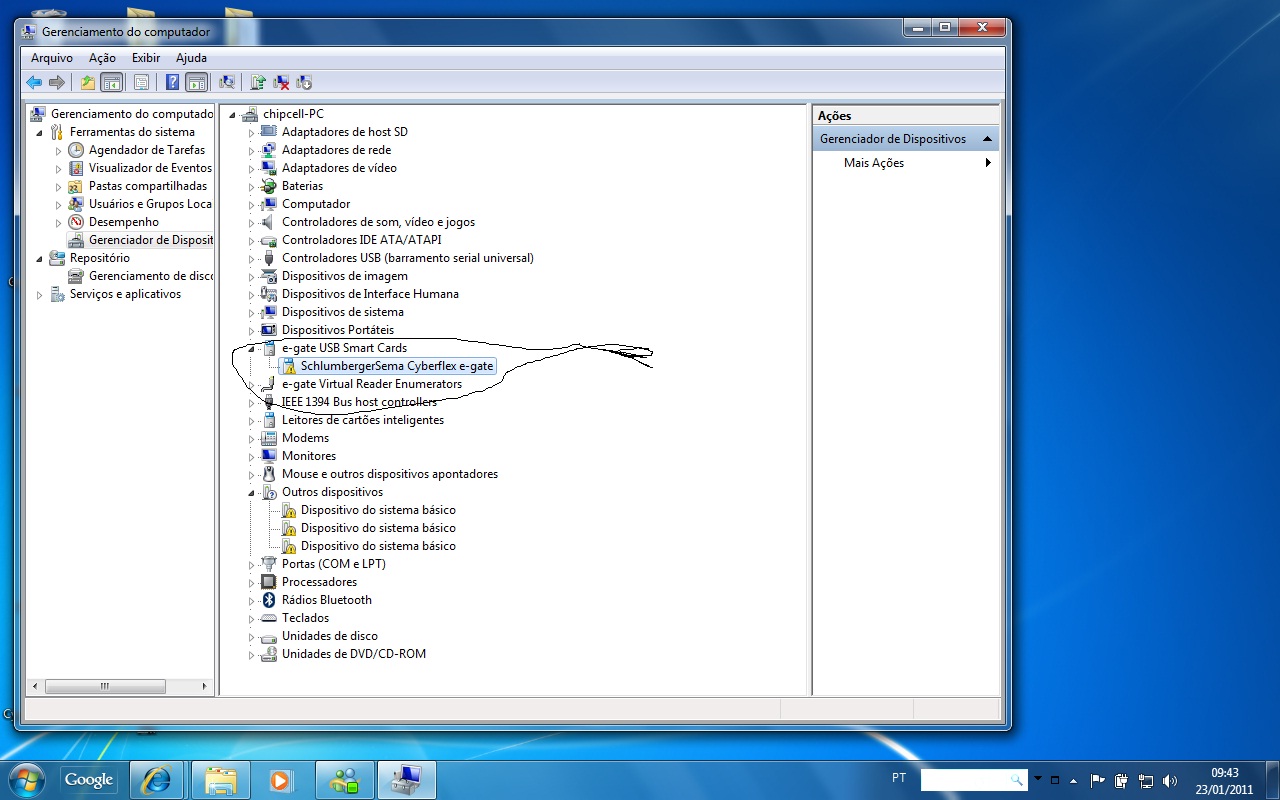
Task: Collapse the chipcell-PC root node
Action: [232, 114]
